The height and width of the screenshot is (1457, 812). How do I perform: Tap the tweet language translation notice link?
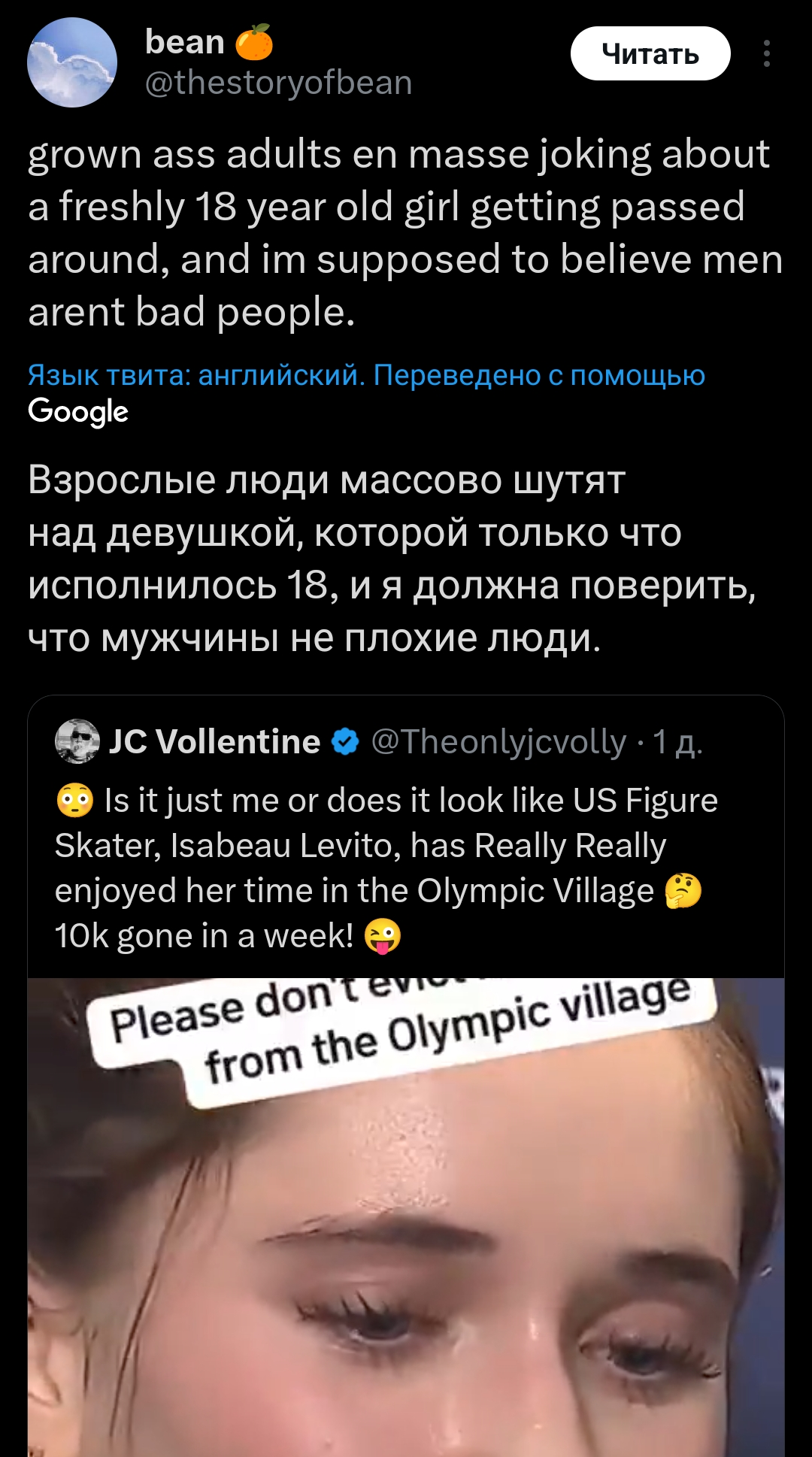[x=366, y=374]
